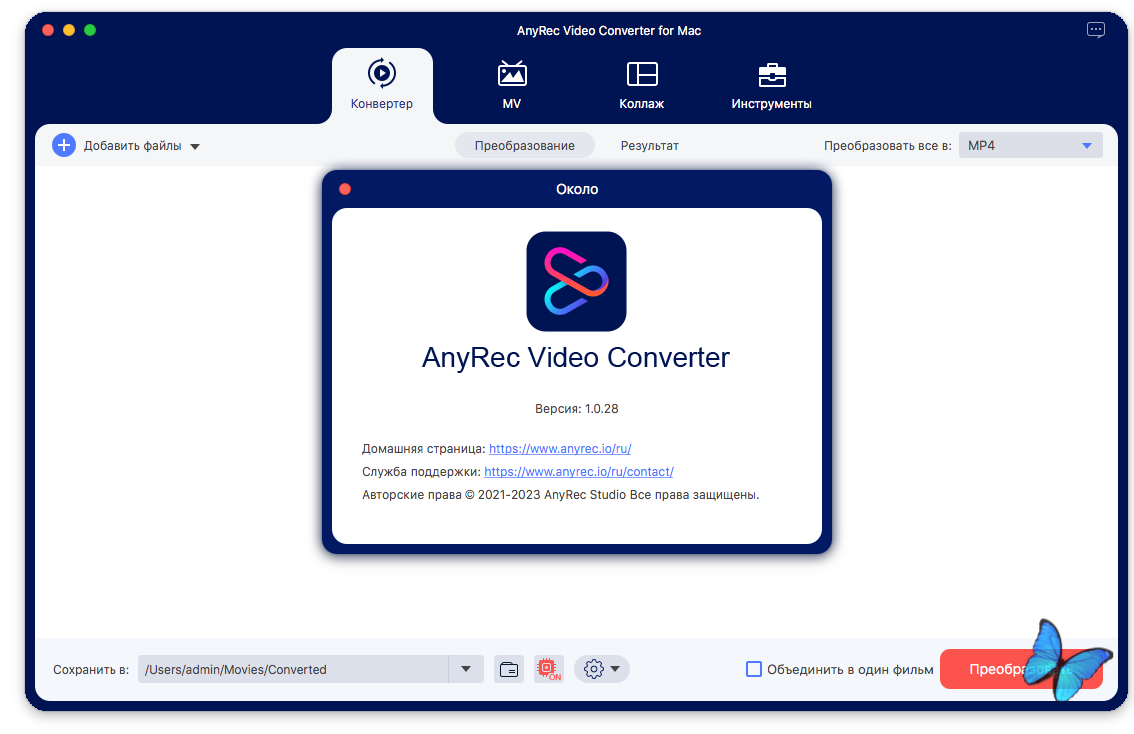
Task: Click the save path input field
Action: 293,669
